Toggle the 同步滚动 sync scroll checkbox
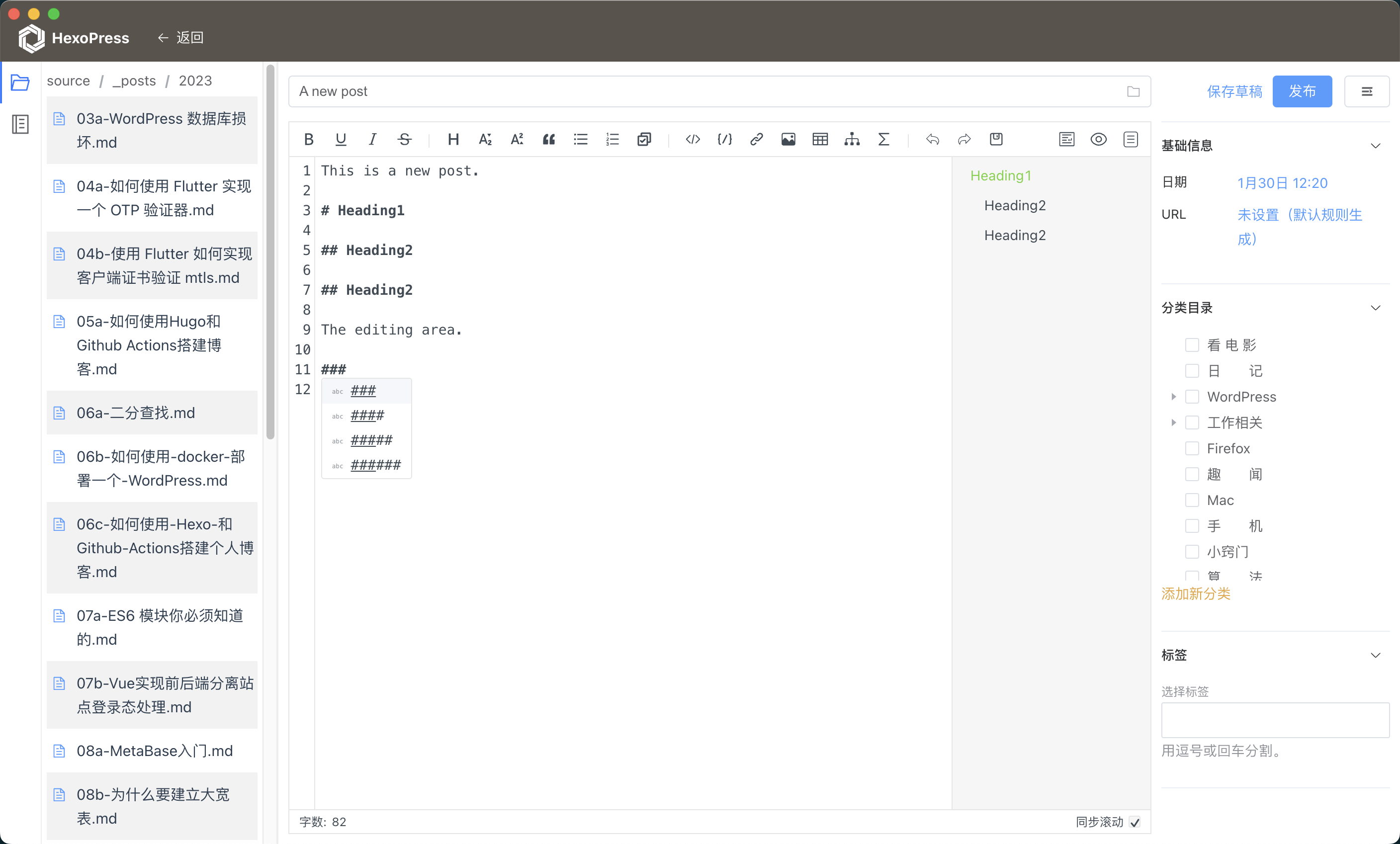This screenshot has height=844, width=1400. coord(1135,822)
